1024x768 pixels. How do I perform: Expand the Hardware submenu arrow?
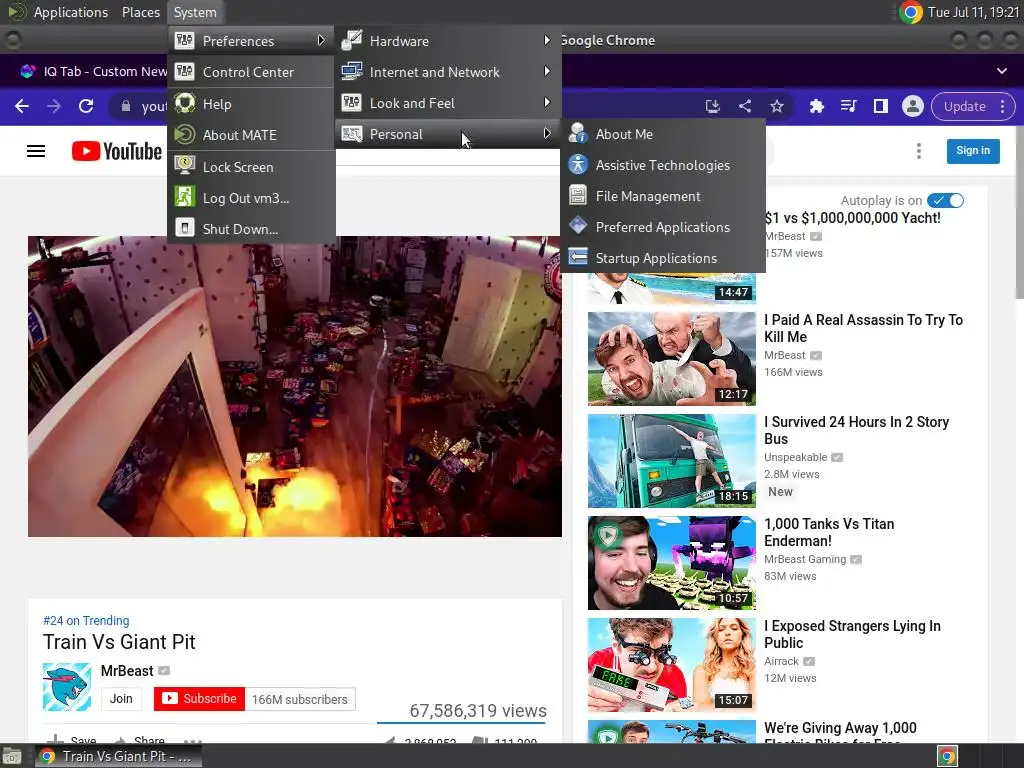547,40
